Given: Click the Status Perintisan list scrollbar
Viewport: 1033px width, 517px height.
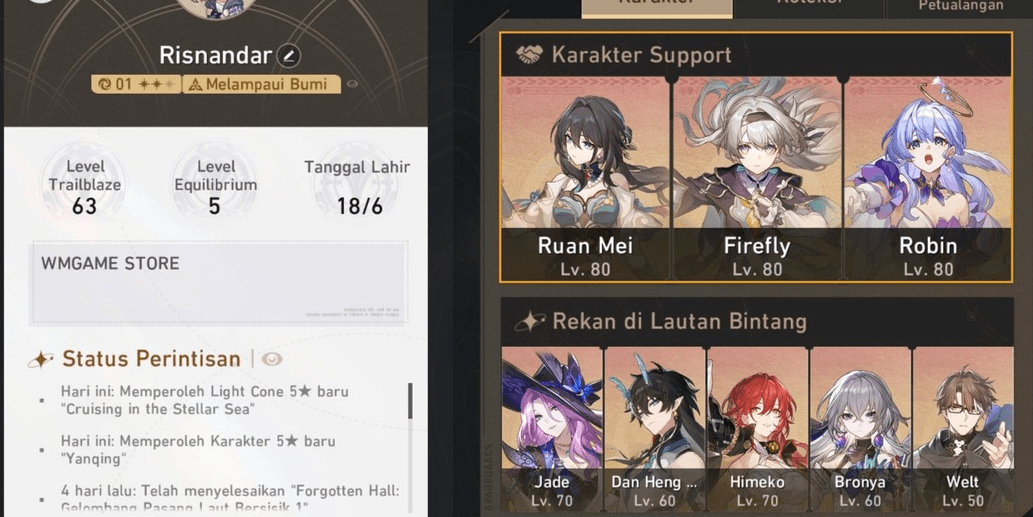Looking at the screenshot, I should (410, 400).
